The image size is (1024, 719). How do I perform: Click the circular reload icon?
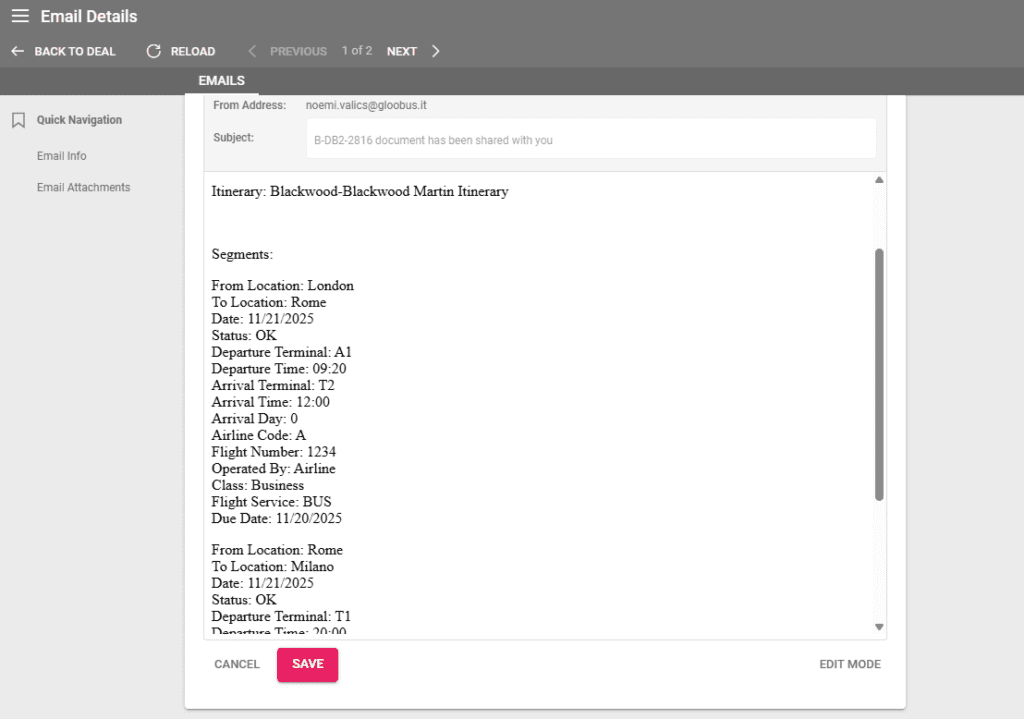pos(153,50)
